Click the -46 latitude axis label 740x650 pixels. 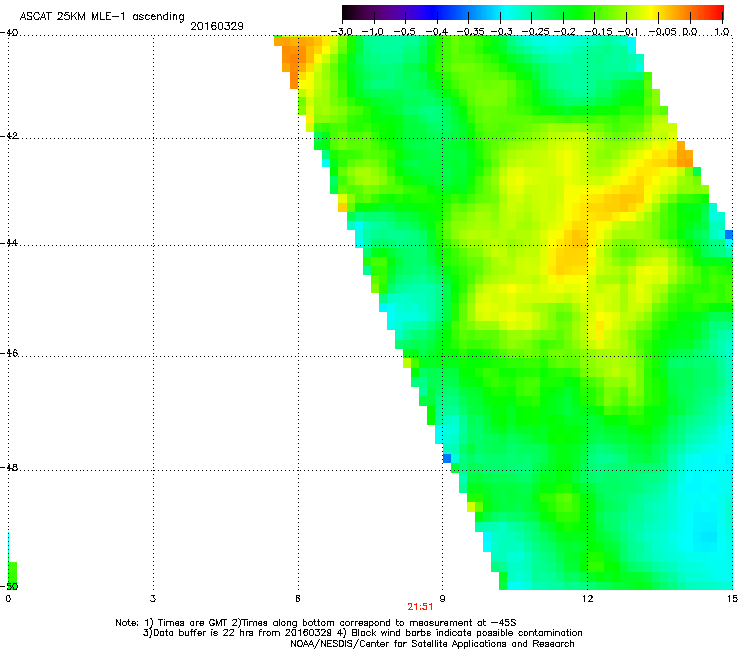(9, 353)
